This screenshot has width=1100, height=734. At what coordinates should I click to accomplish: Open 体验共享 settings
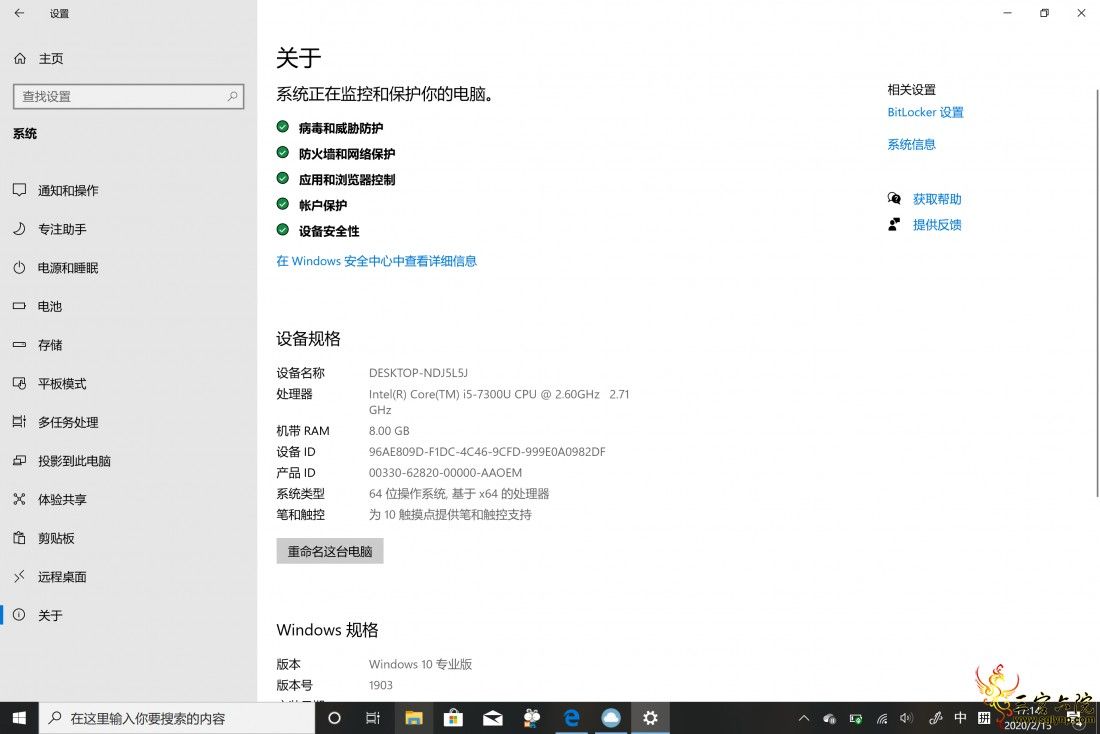[128, 499]
